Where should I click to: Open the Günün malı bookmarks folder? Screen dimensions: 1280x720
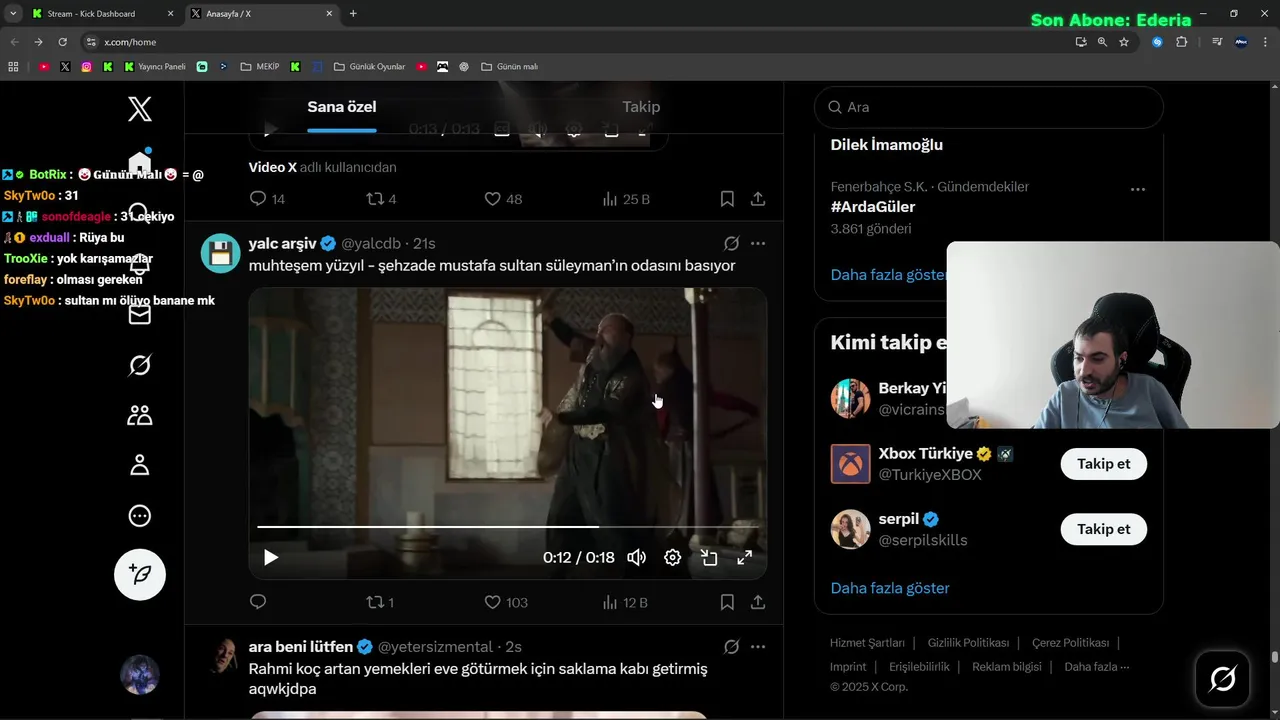point(509,67)
